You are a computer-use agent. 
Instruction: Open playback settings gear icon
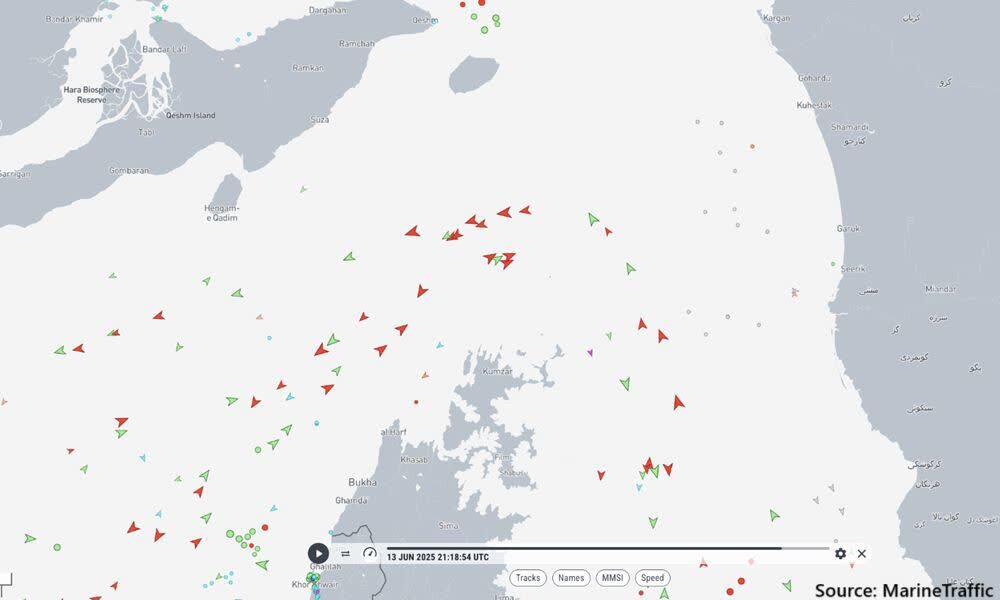(x=840, y=554)
